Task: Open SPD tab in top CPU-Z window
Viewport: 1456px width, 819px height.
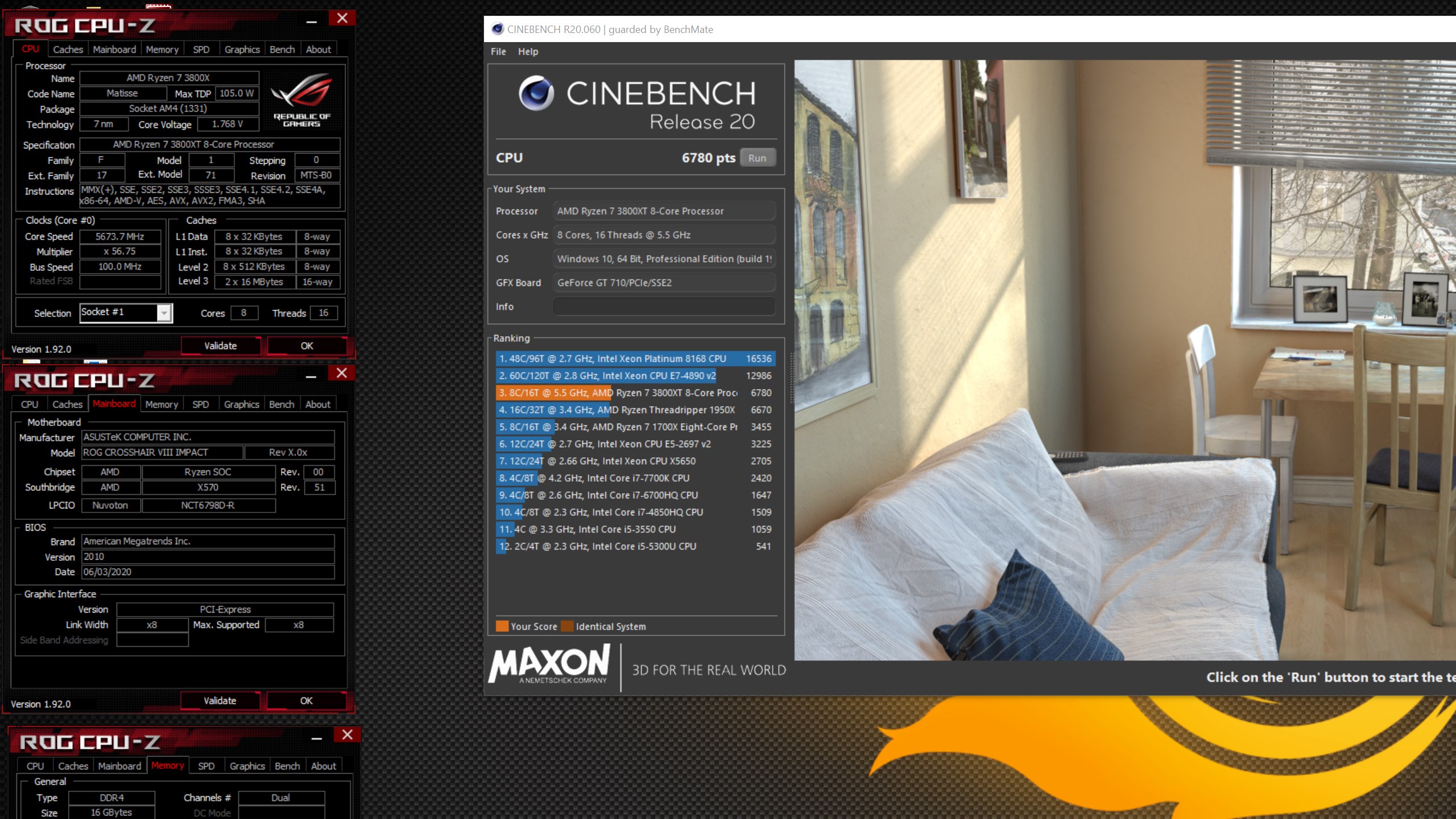Action: pyautogui.click(x=201, y=49)
